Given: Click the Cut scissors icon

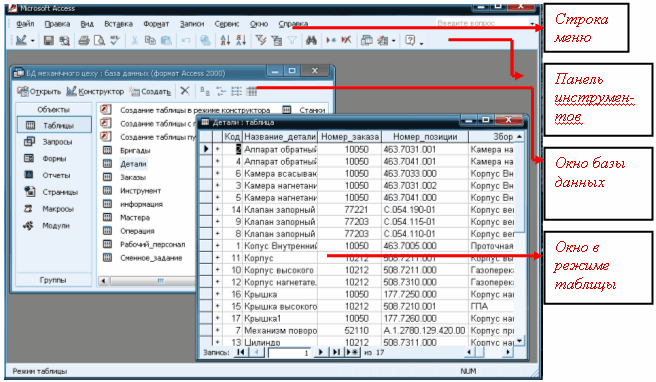Looking at the screenshot, I should pos(134,41).
